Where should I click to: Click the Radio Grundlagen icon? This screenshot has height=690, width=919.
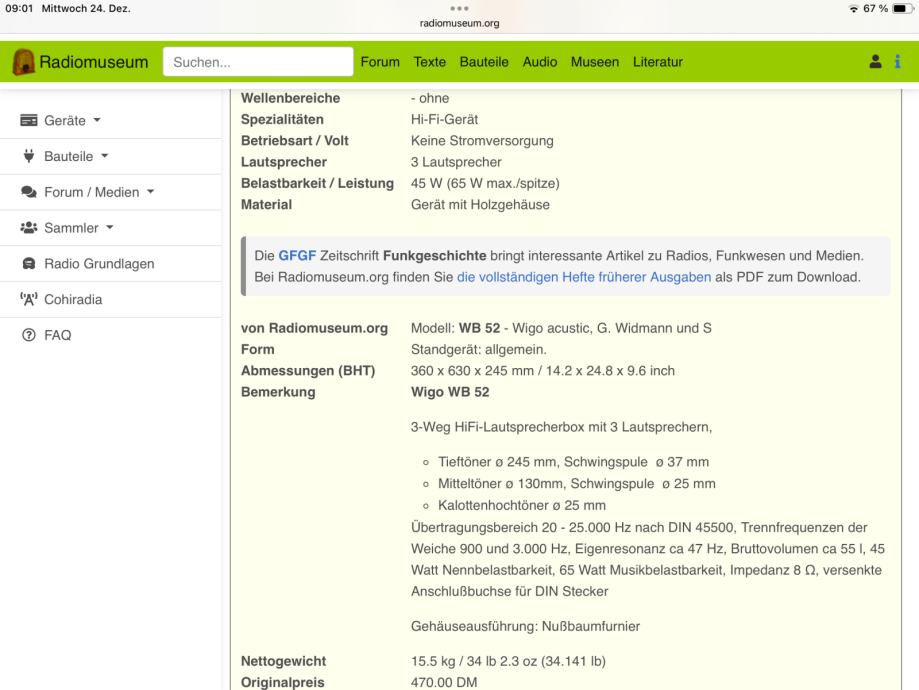click(x=29, y=263)
